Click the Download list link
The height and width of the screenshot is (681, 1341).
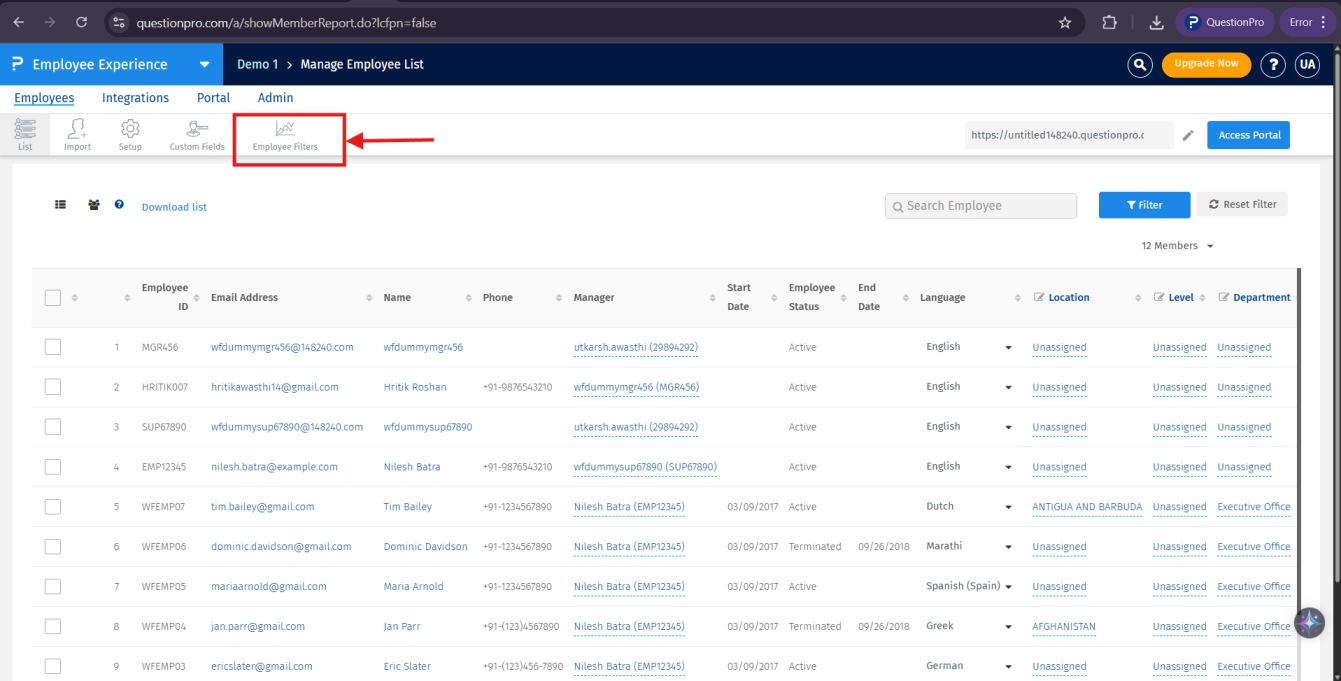(x=174, y=207)
